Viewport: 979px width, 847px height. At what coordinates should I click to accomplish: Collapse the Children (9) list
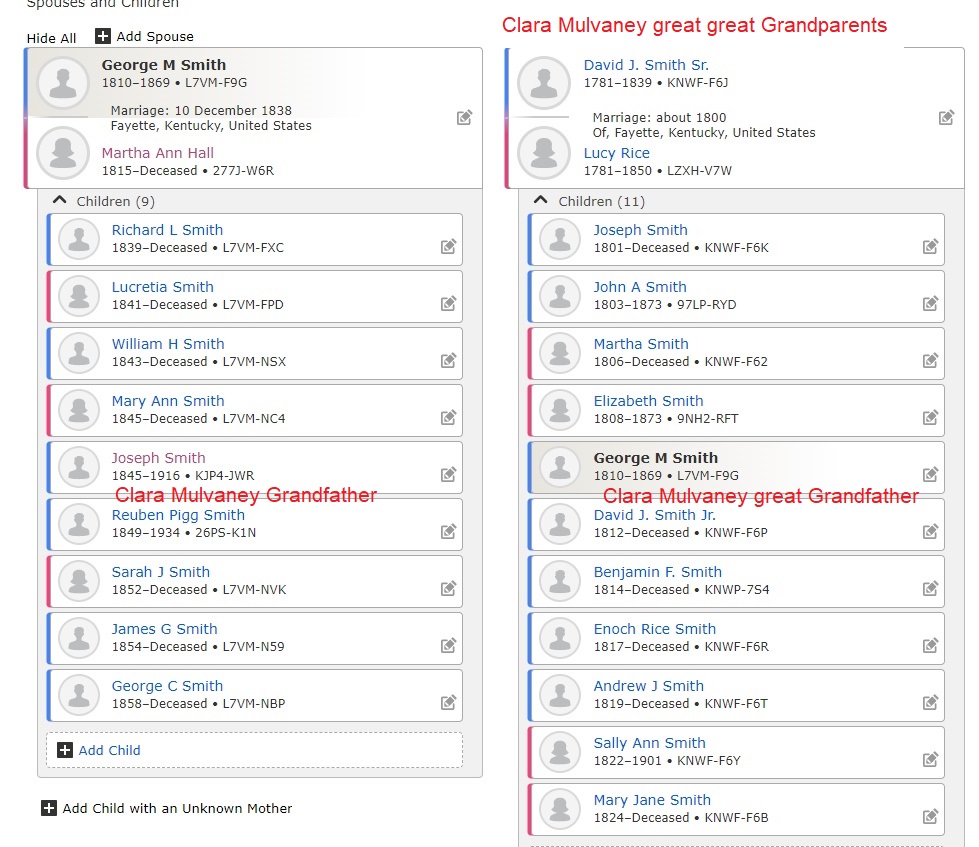coord(59,200)
